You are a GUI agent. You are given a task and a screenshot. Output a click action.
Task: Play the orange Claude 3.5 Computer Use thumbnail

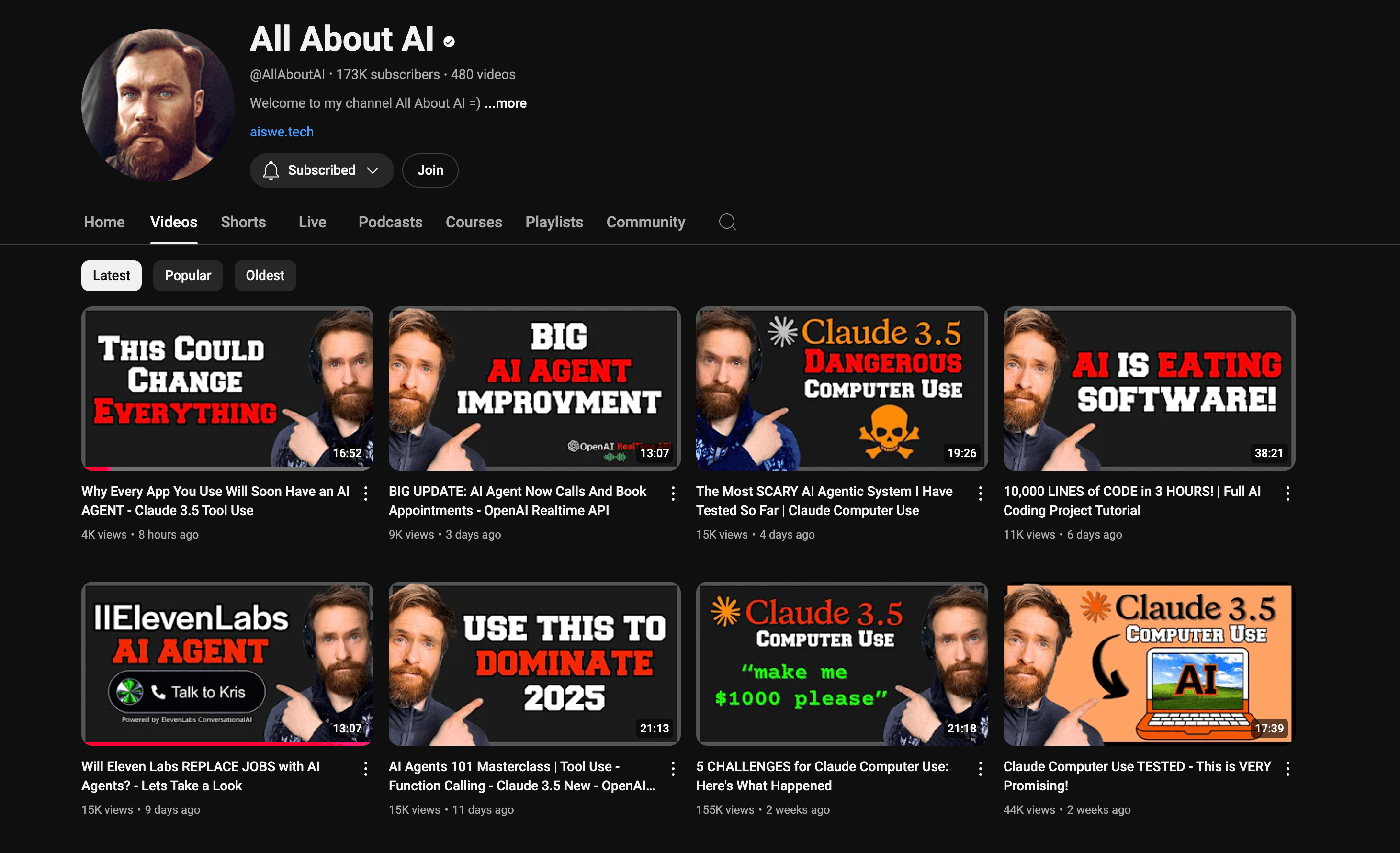pyautogui.click(x=1150, y=663)
